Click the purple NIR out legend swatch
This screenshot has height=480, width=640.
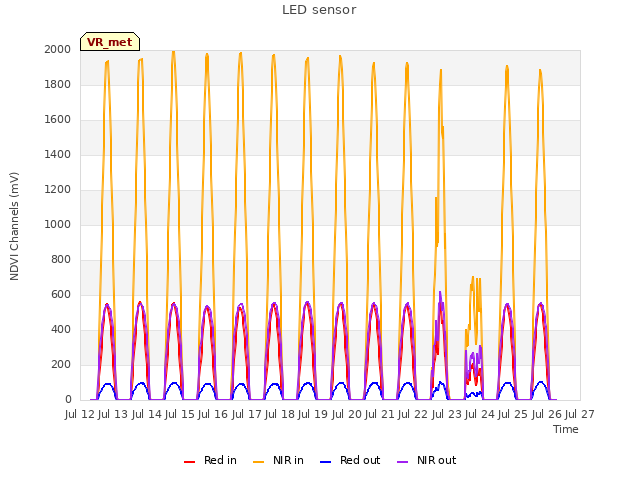point(402,461)
